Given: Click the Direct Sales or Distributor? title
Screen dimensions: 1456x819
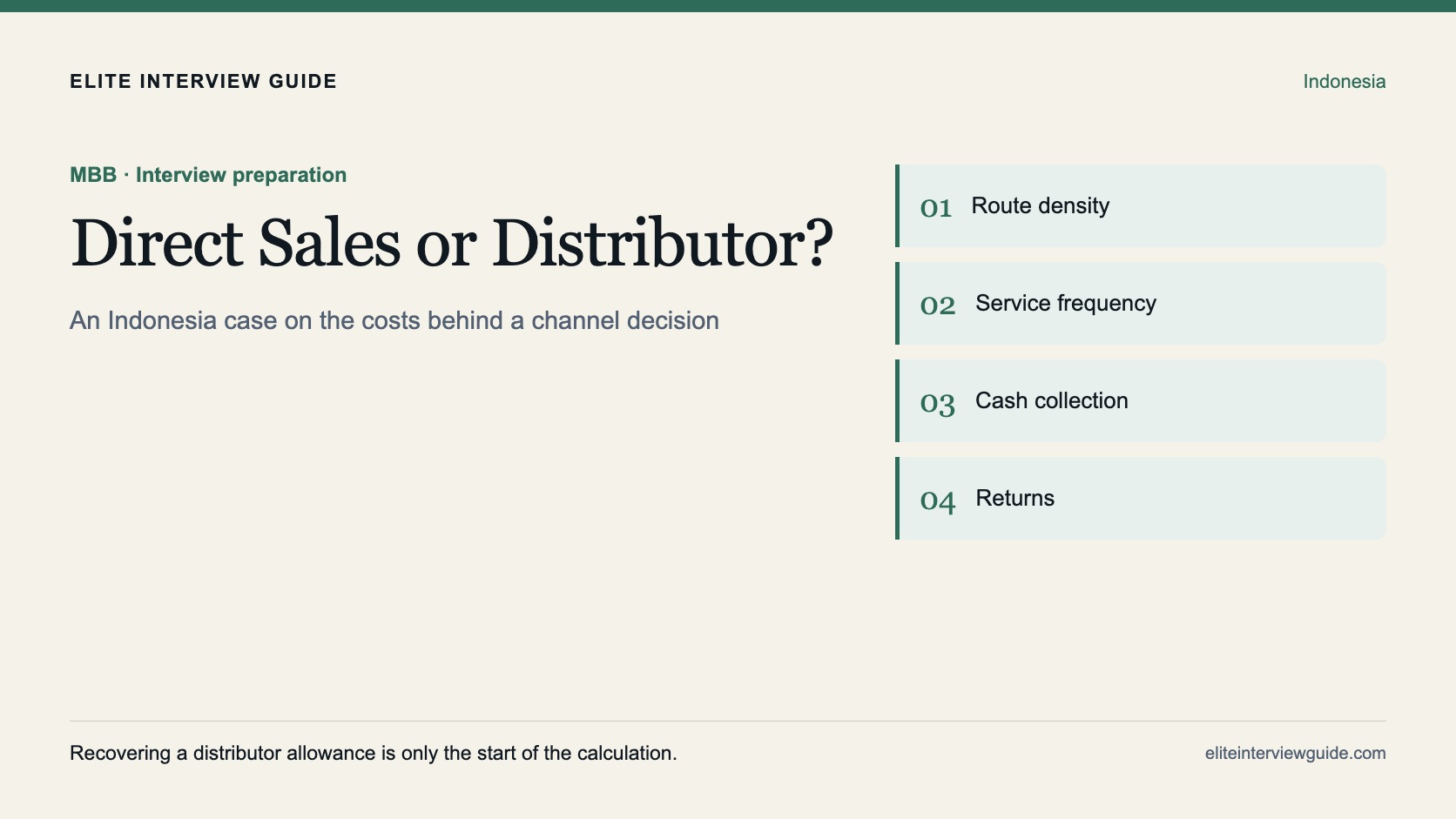Looking at the screenshot, I should [x=451, y=243].
